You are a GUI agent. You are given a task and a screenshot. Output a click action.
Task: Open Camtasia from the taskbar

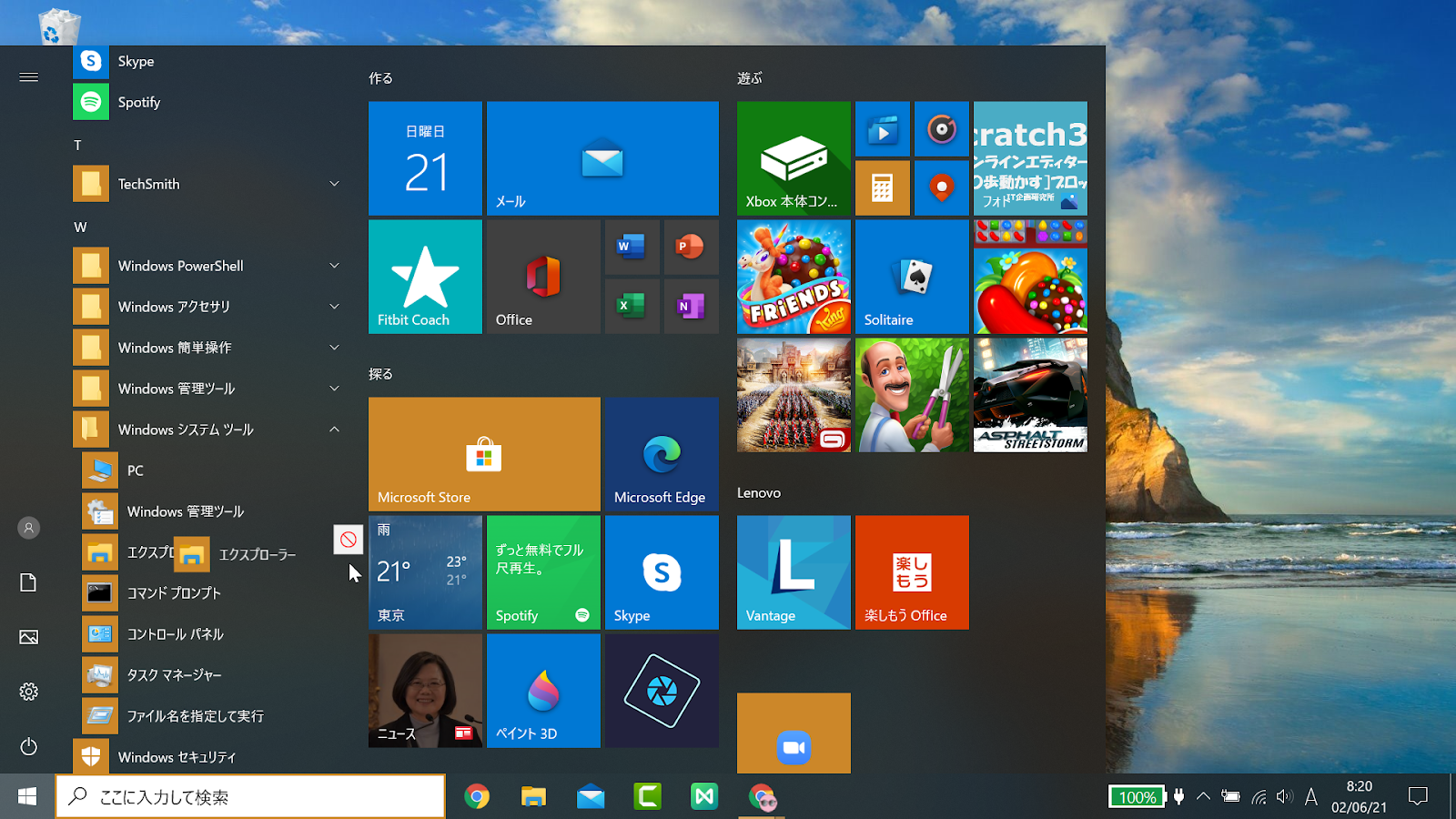click(647, 796)
